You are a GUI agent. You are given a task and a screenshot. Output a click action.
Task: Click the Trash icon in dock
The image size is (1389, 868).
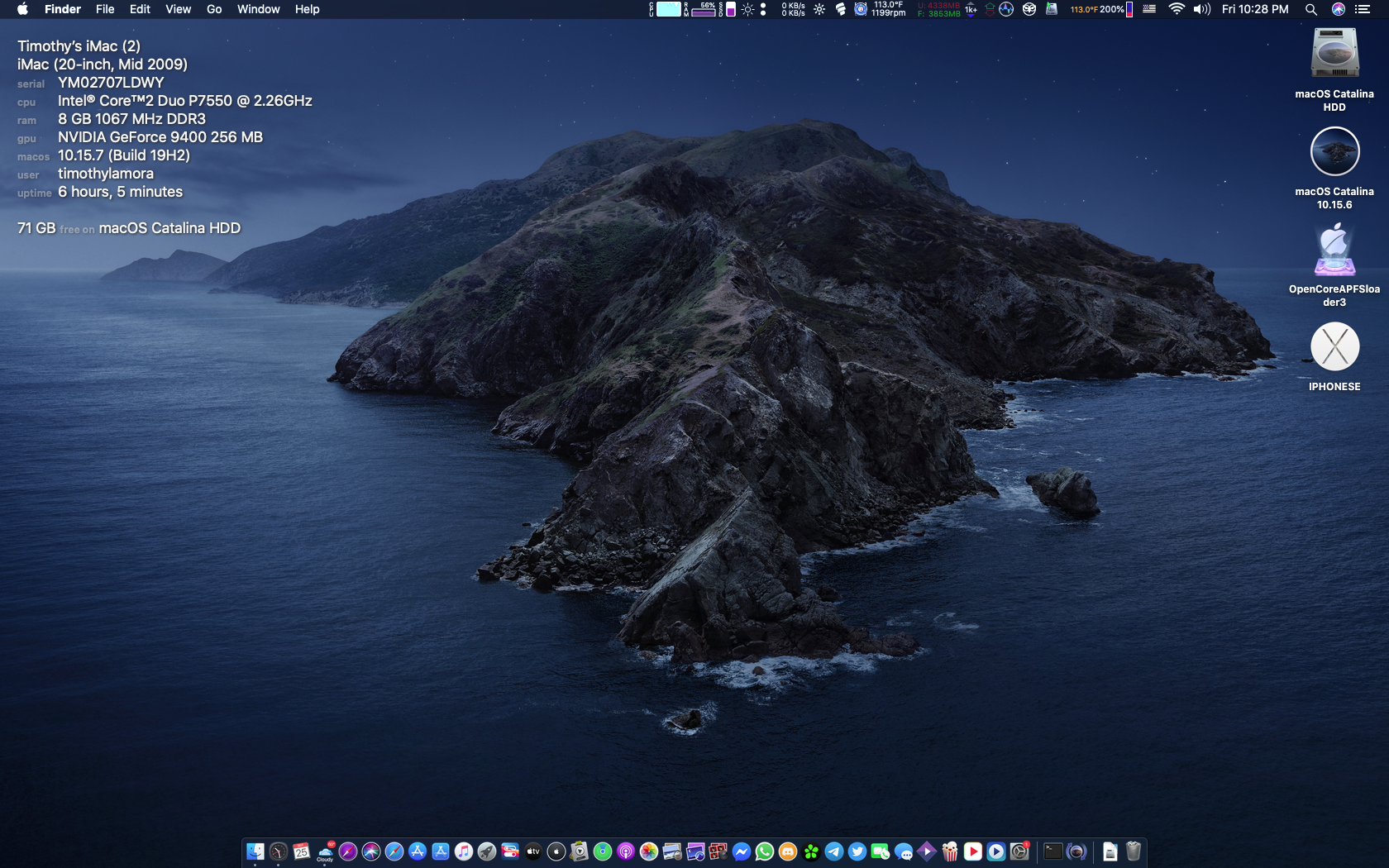click(1134, 851)
